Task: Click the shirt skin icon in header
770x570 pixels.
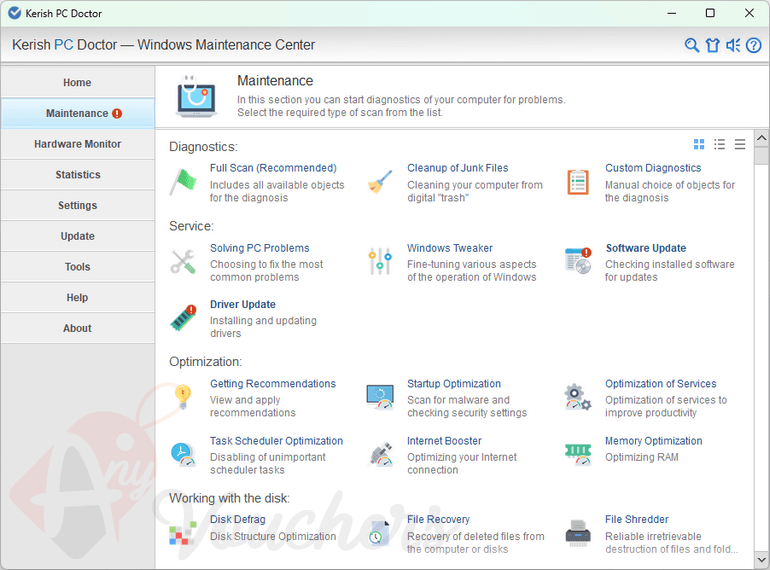Action: [x=713, y=45]
